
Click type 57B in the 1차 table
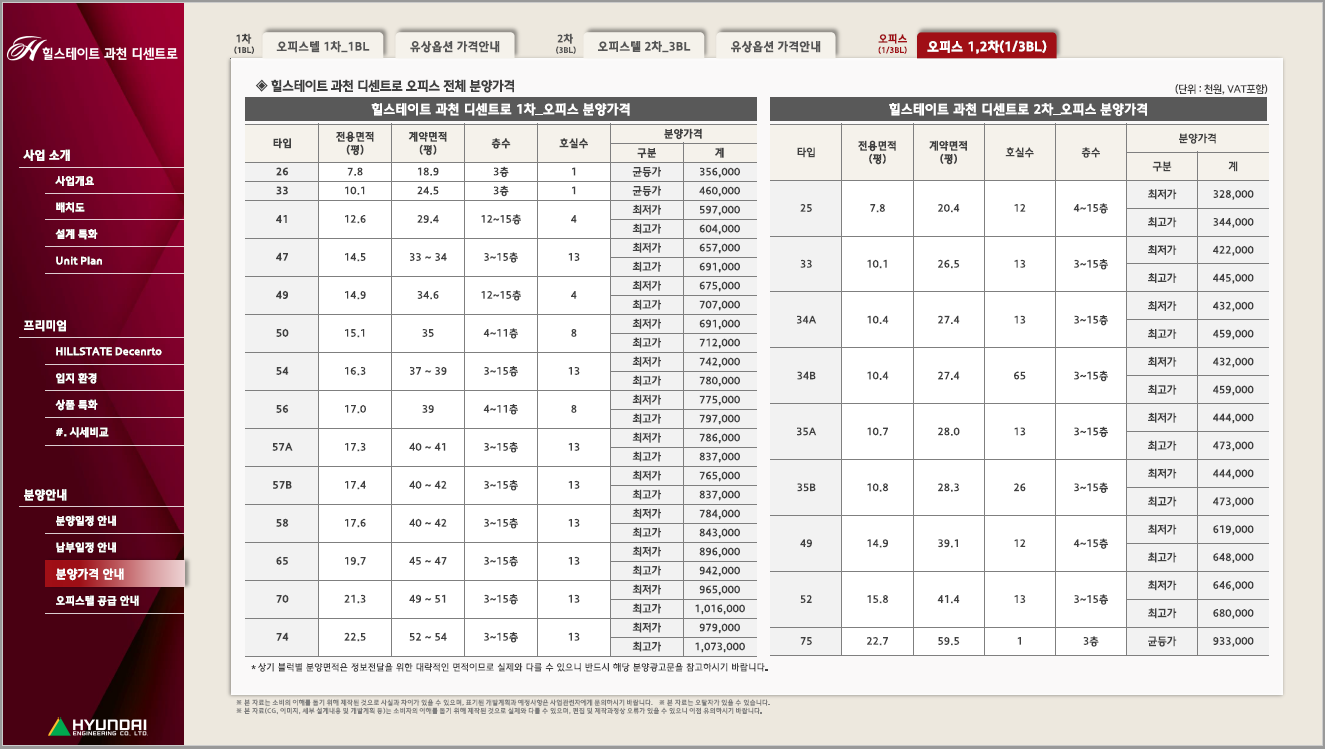click(x=282, y=485)
